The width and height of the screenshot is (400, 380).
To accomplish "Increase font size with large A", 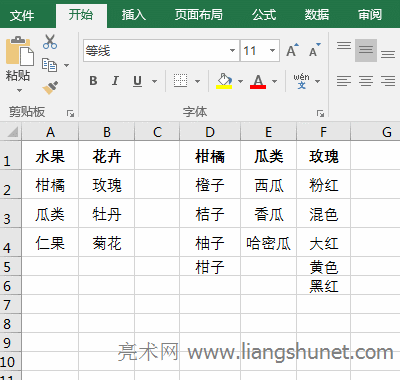I will [292, 50].
